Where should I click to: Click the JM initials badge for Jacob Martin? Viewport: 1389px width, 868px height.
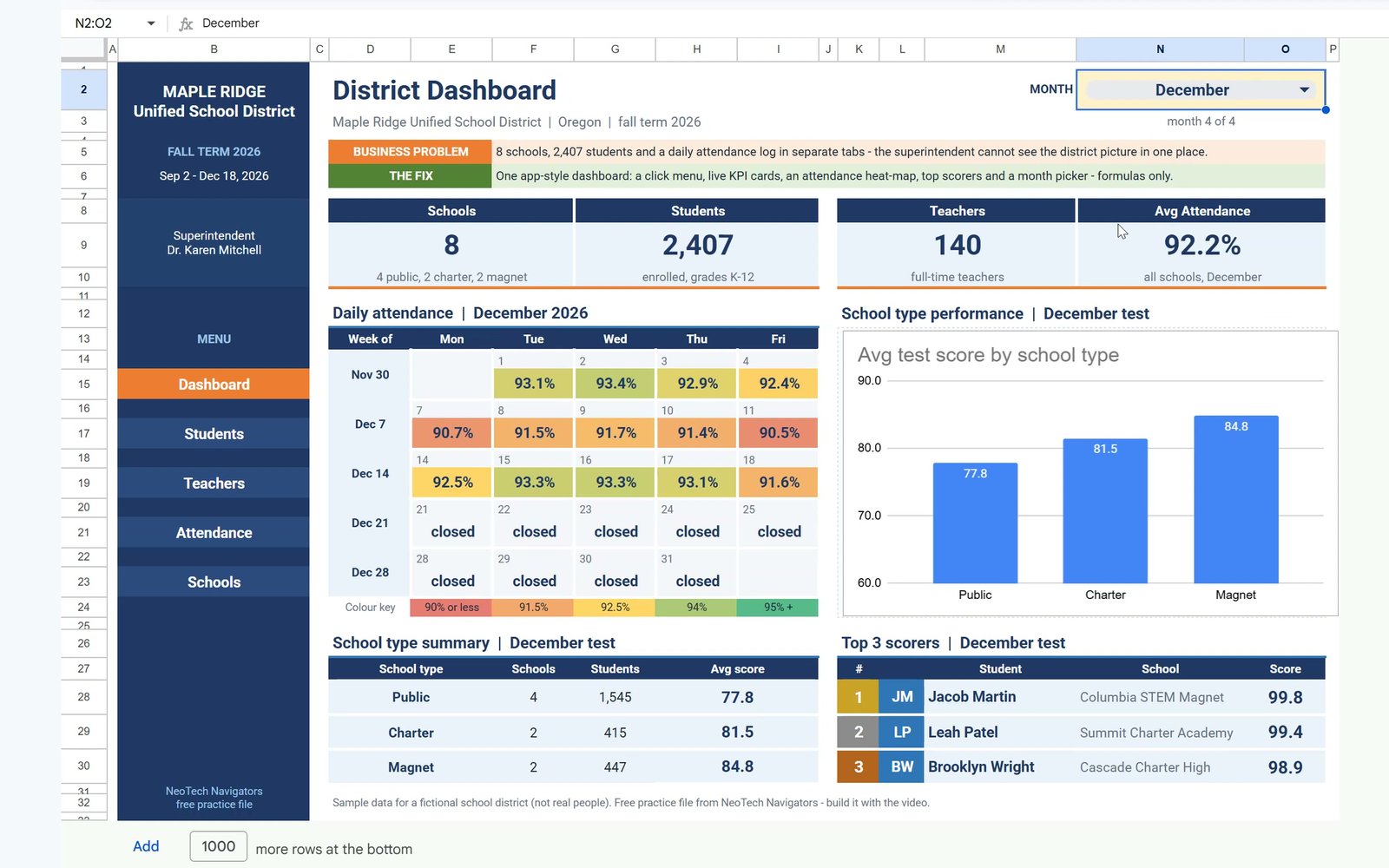(902, 697)
